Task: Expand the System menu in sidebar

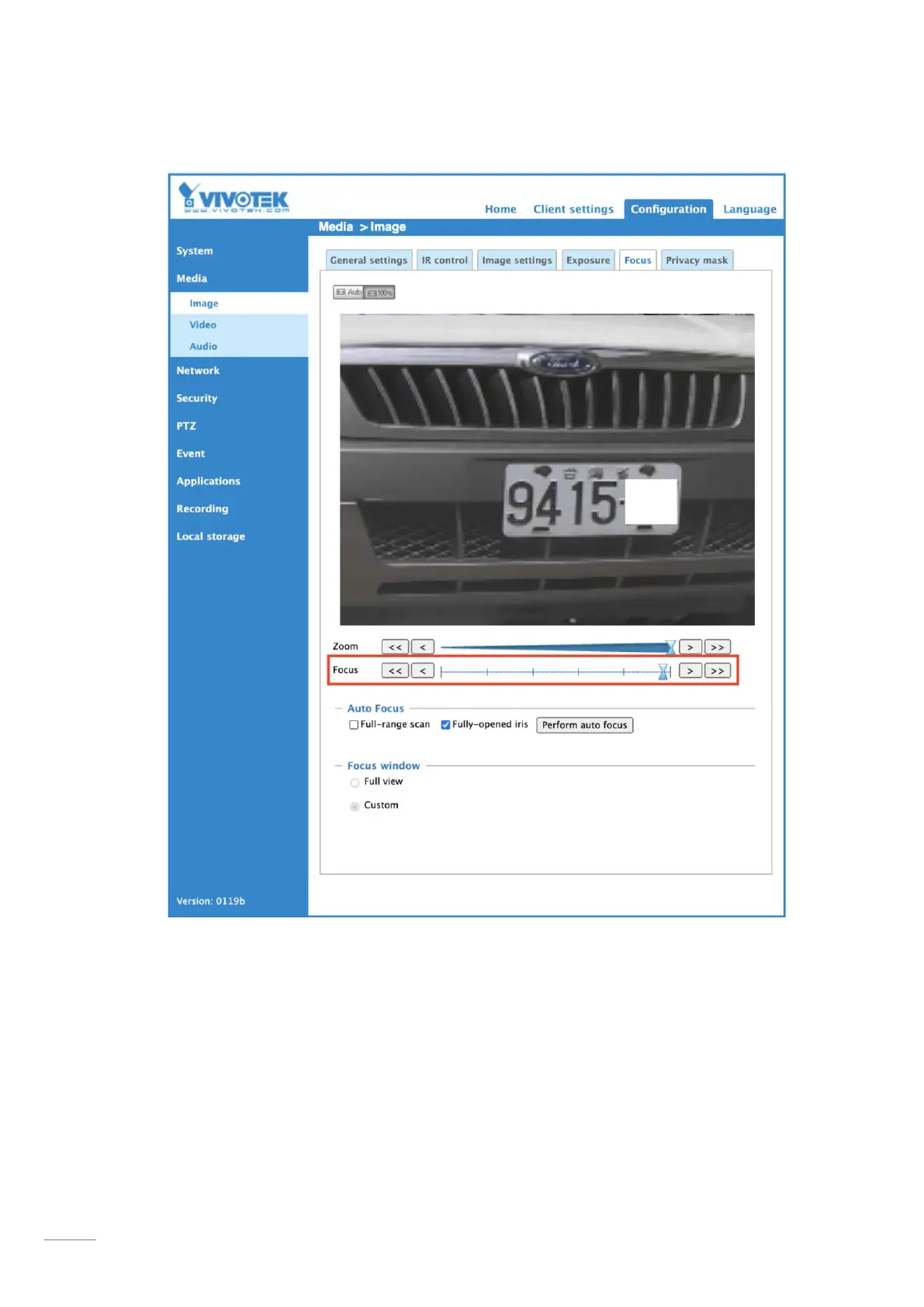Action: click(194, 251)
